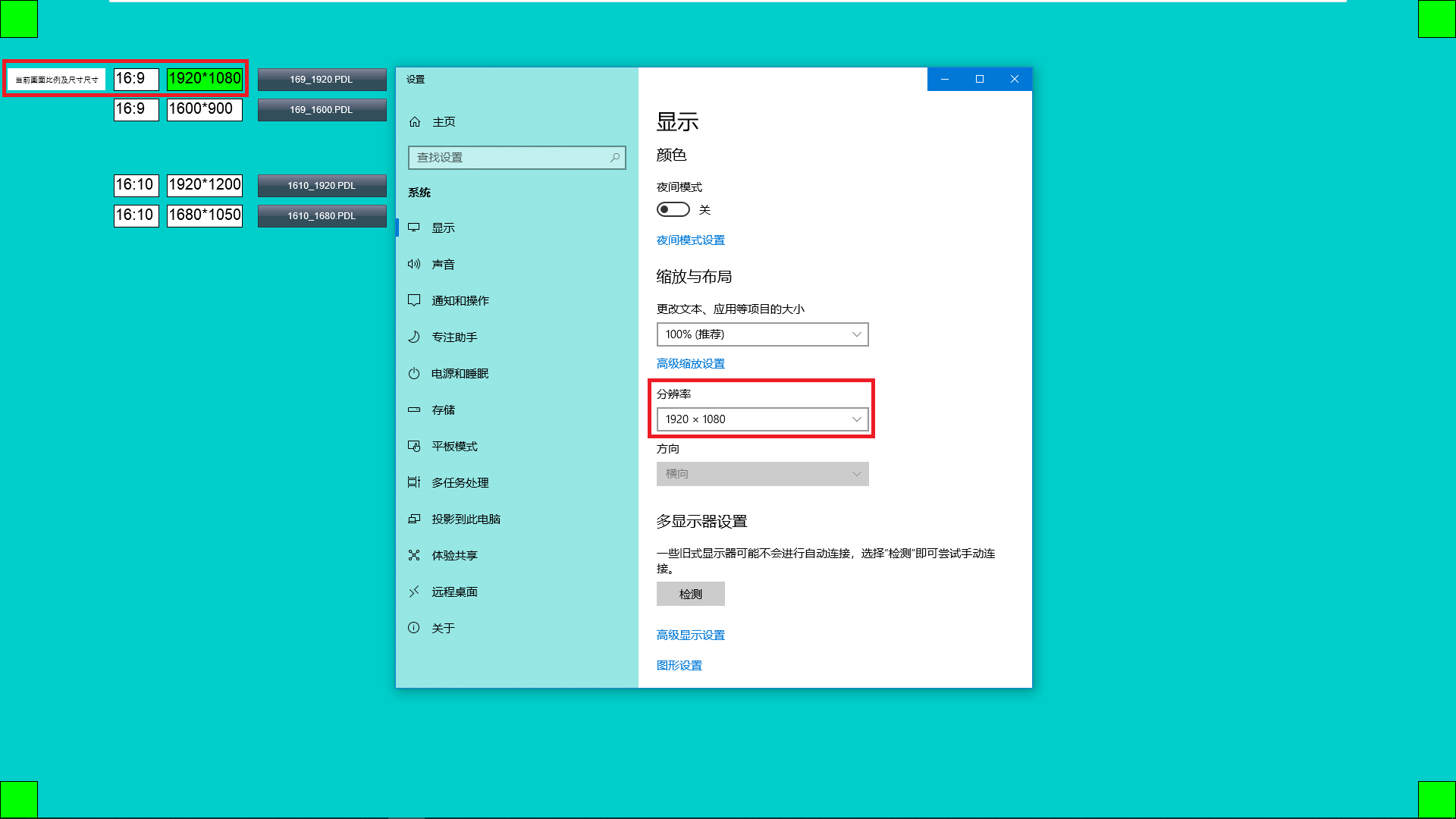This screenshot has width=1456, height=819.
Task: Click the Find a setting (查找设置) field
Action: (x=508, y=158)
